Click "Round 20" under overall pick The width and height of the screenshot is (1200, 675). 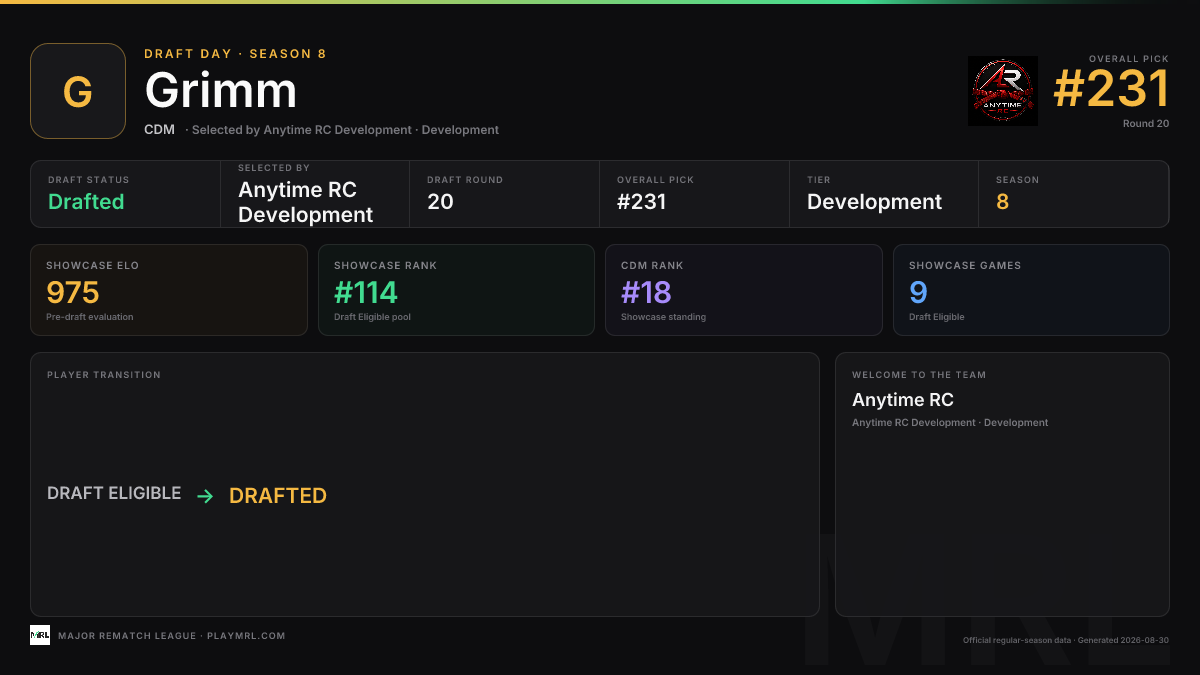point(1146,124)
